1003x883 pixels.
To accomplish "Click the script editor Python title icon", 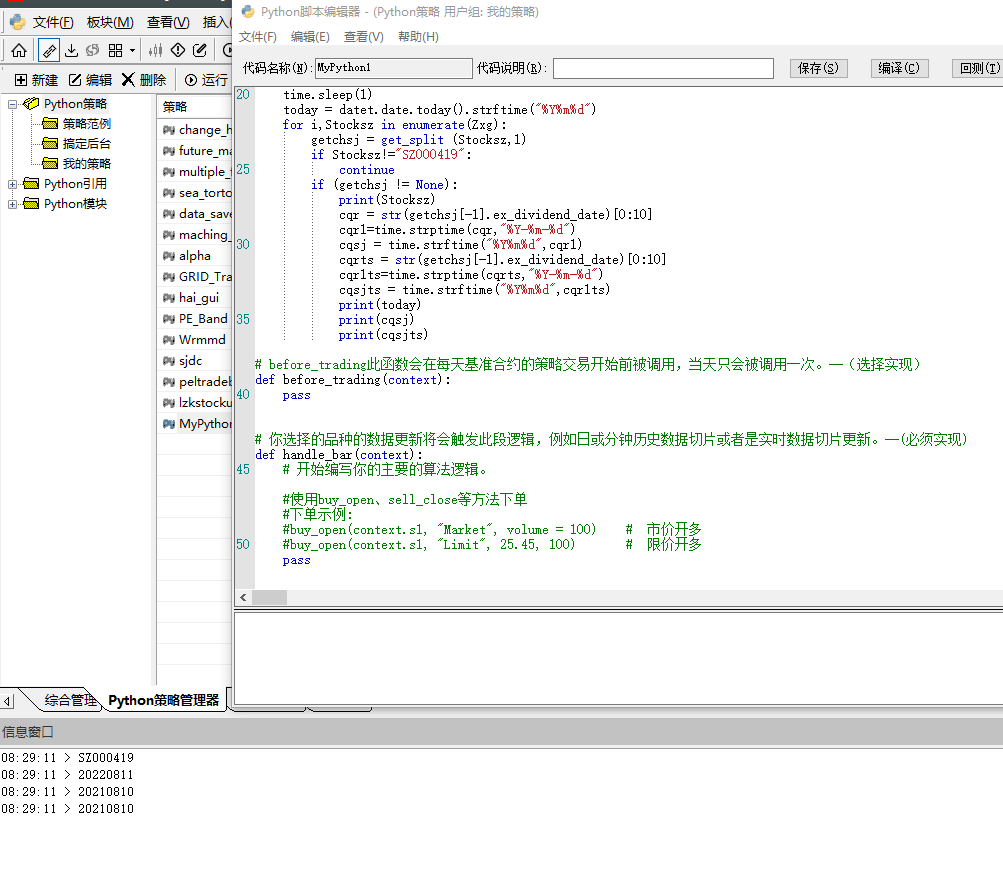I will coord(248,12).
